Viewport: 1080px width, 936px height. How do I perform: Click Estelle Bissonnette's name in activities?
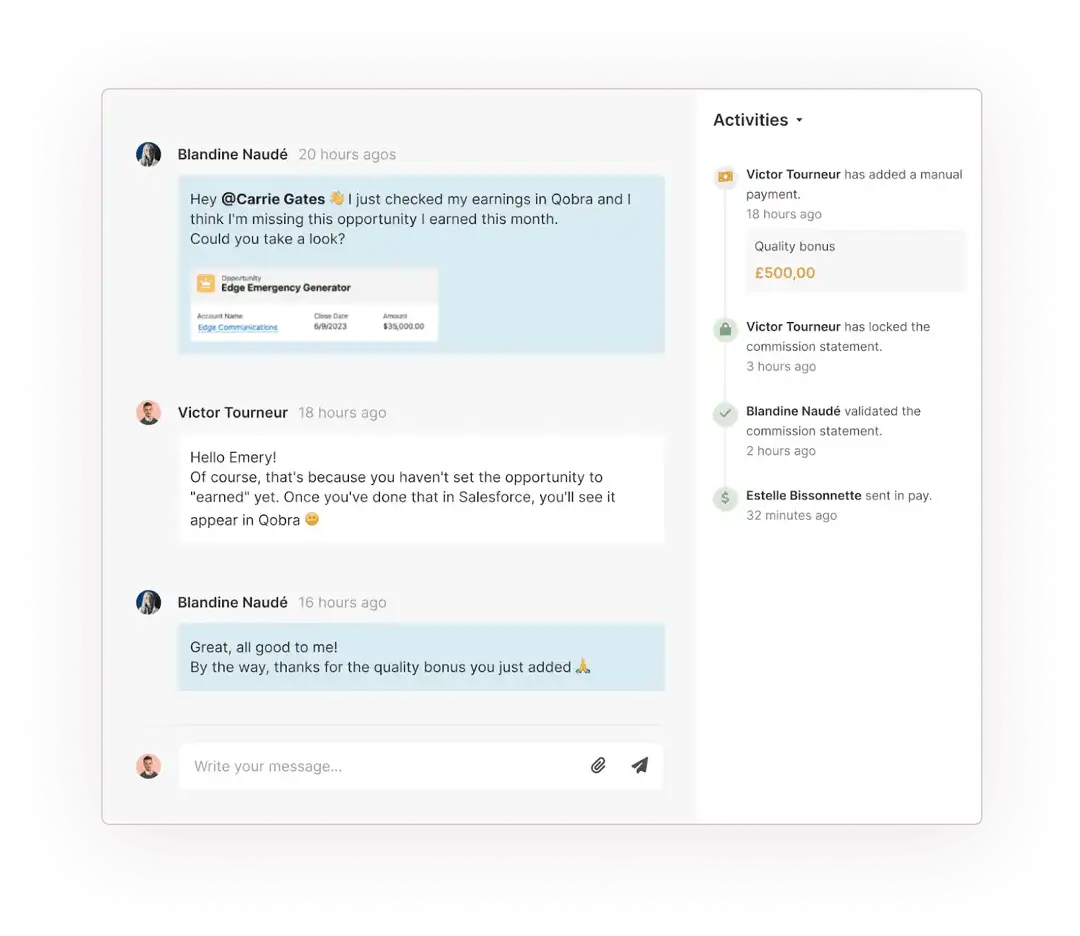pos(804,495)
